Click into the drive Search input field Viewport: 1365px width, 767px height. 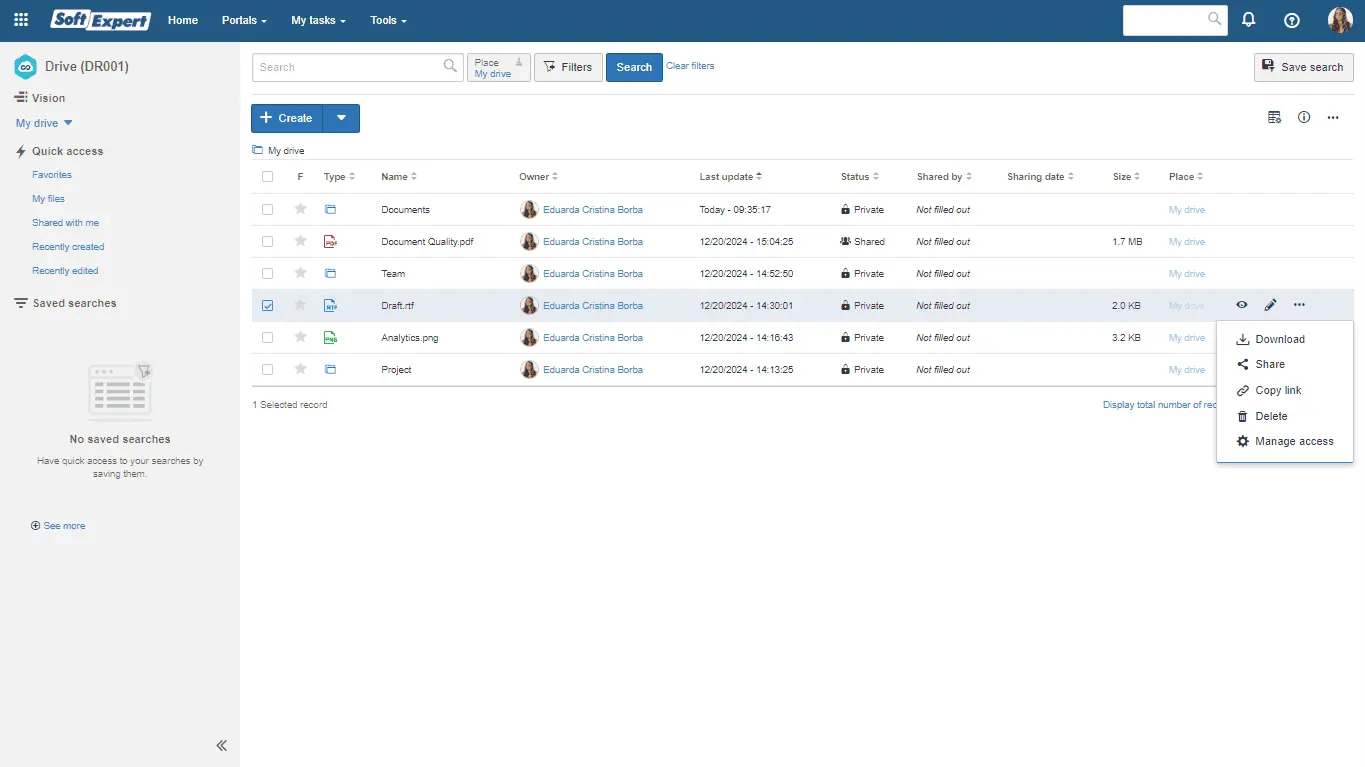tap(347, 67)
